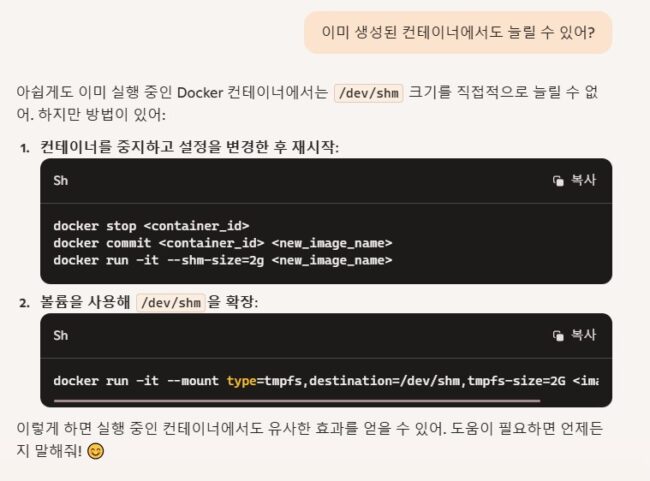Screen dimensions: 650x481
Task: Click the text '하지만 방법이 있어:'
Action: [x=102, y=114]
